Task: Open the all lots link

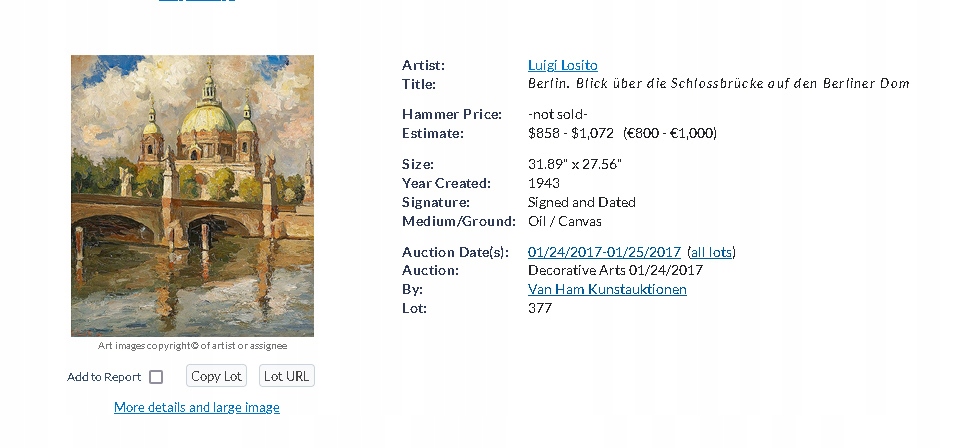Action: tap(711, 252)
